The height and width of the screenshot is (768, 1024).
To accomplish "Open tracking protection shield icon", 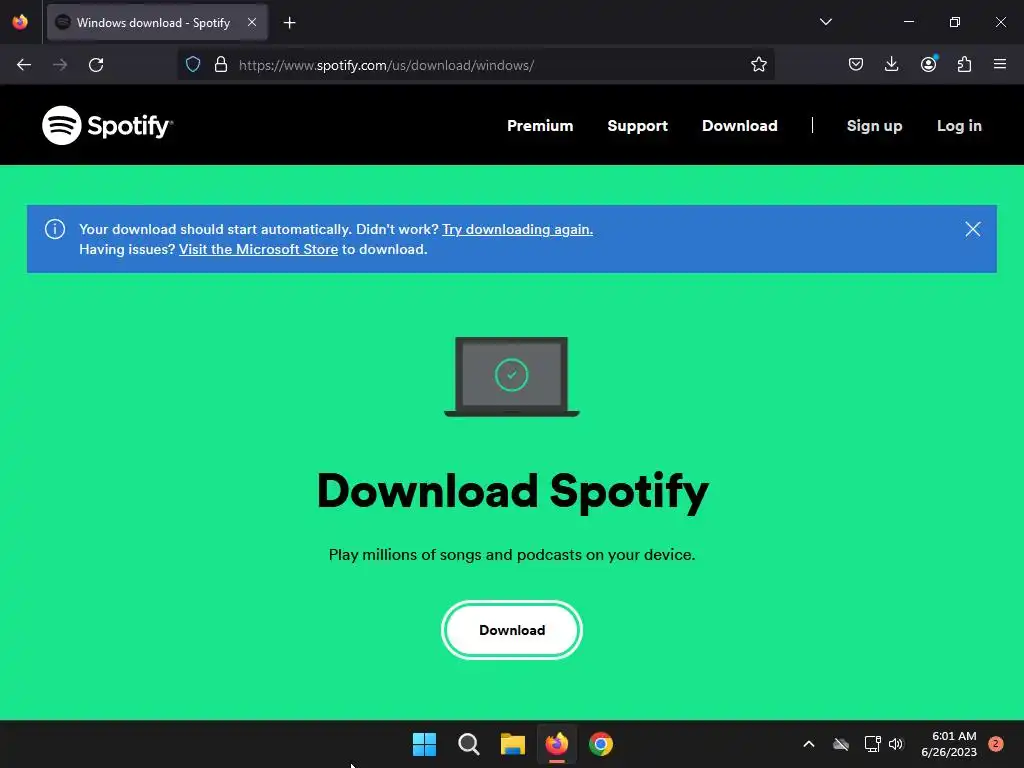I will (193, 65).
